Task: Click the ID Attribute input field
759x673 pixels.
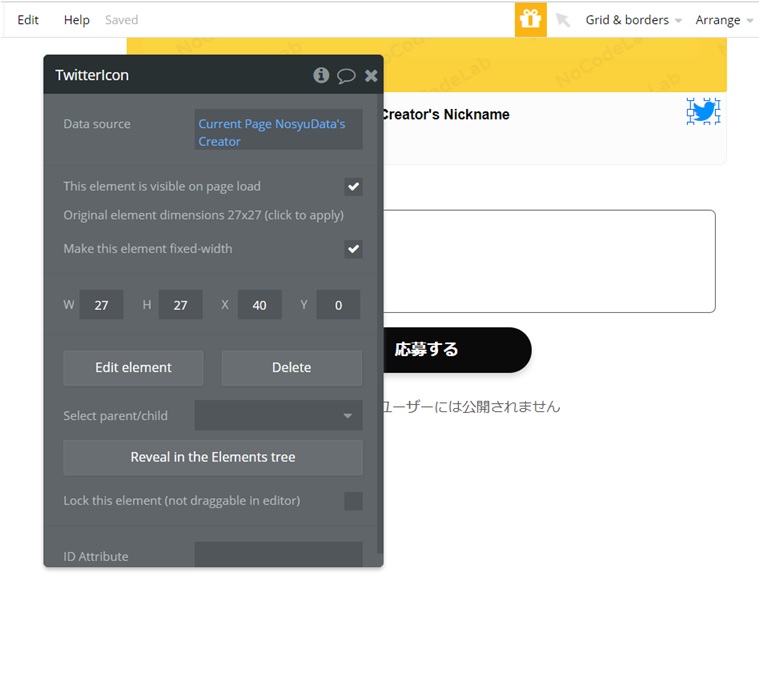Action: (x=278, y=554)
